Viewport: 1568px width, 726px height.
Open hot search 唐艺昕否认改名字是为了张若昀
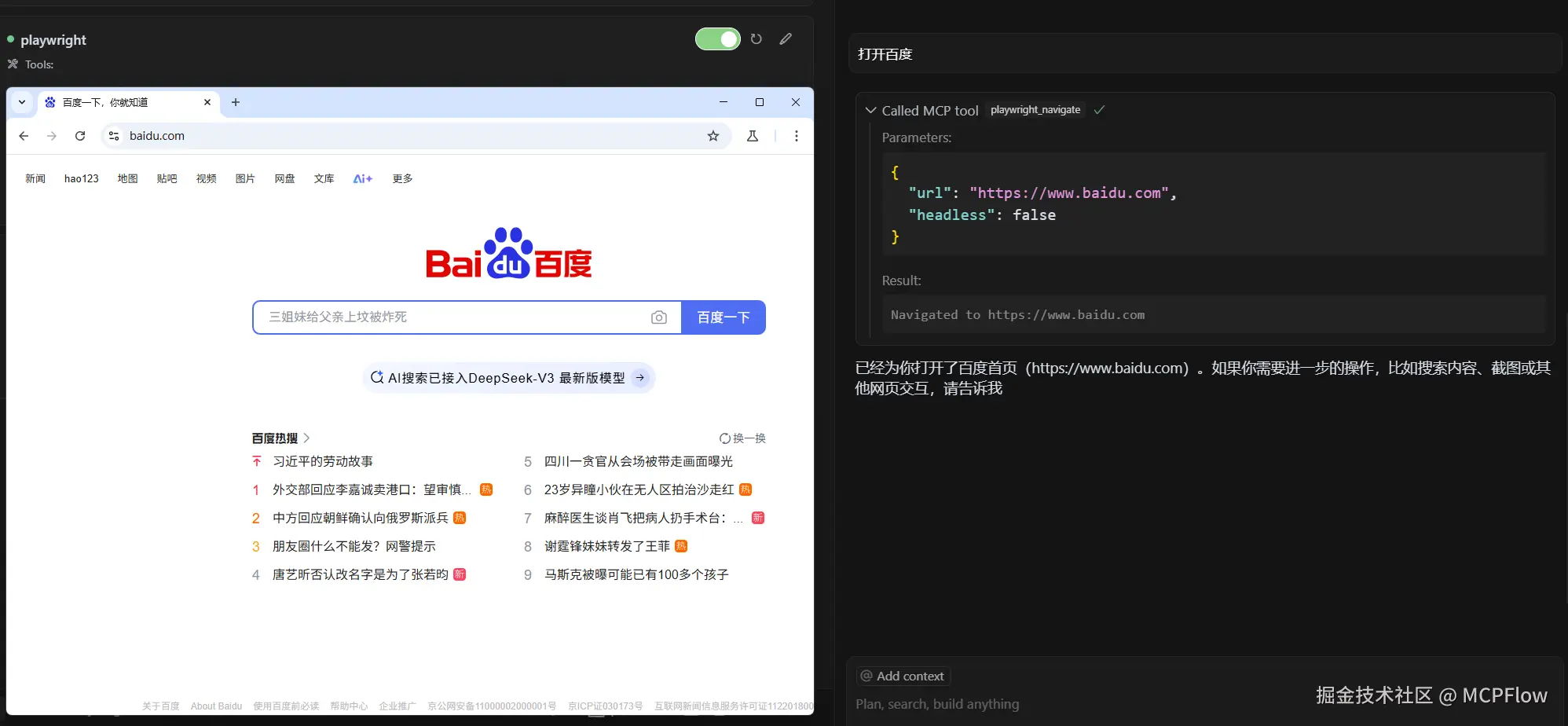[361, 574]
